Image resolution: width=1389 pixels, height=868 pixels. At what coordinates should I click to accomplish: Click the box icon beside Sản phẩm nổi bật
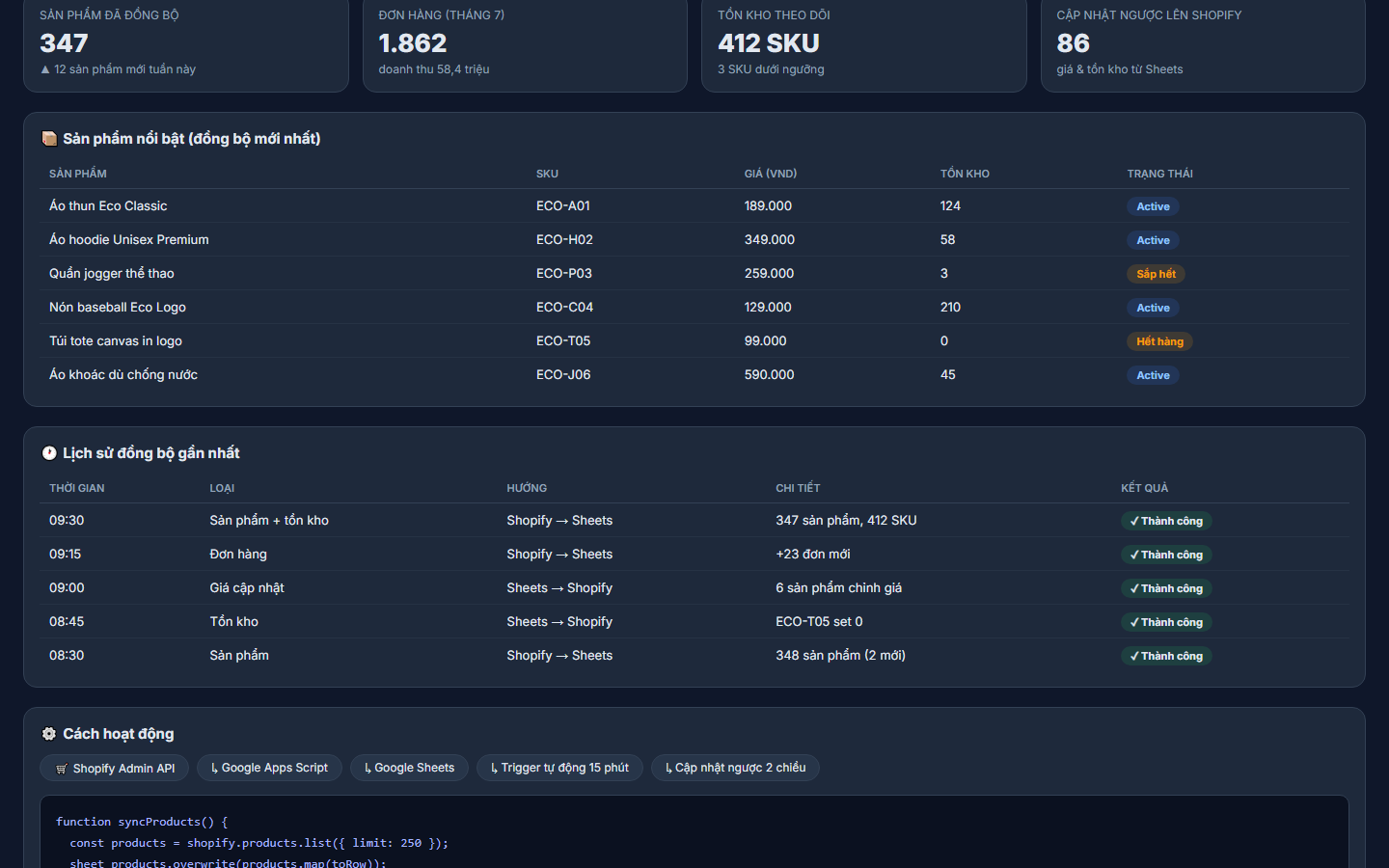click(49, 139)
